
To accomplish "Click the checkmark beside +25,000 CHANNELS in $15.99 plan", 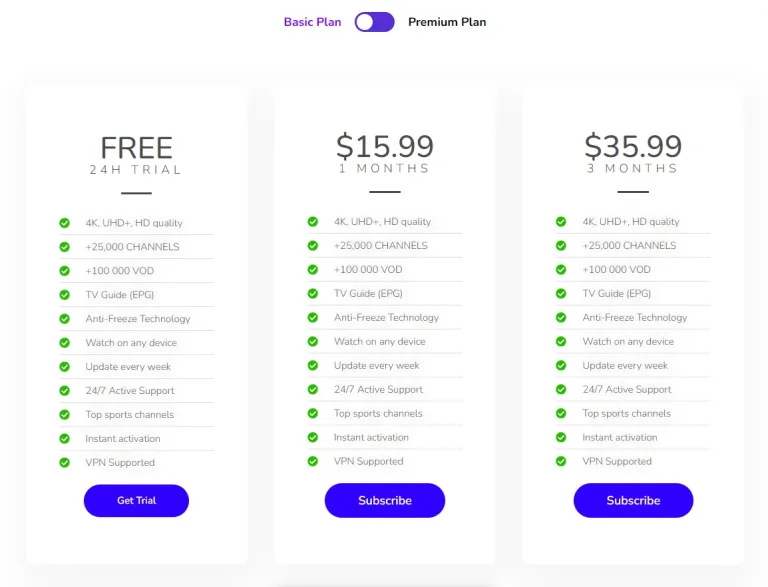I will [x=313, y=245].
